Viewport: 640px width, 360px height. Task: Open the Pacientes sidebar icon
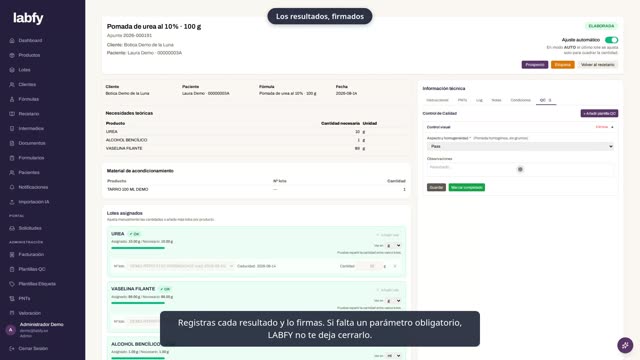click(12, 173)
